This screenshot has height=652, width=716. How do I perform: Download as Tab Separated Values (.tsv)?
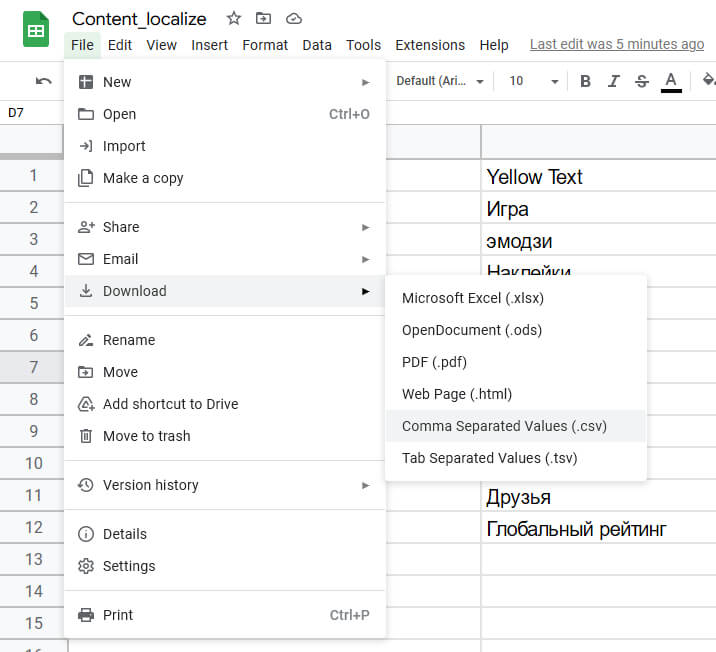click(516, 458)
